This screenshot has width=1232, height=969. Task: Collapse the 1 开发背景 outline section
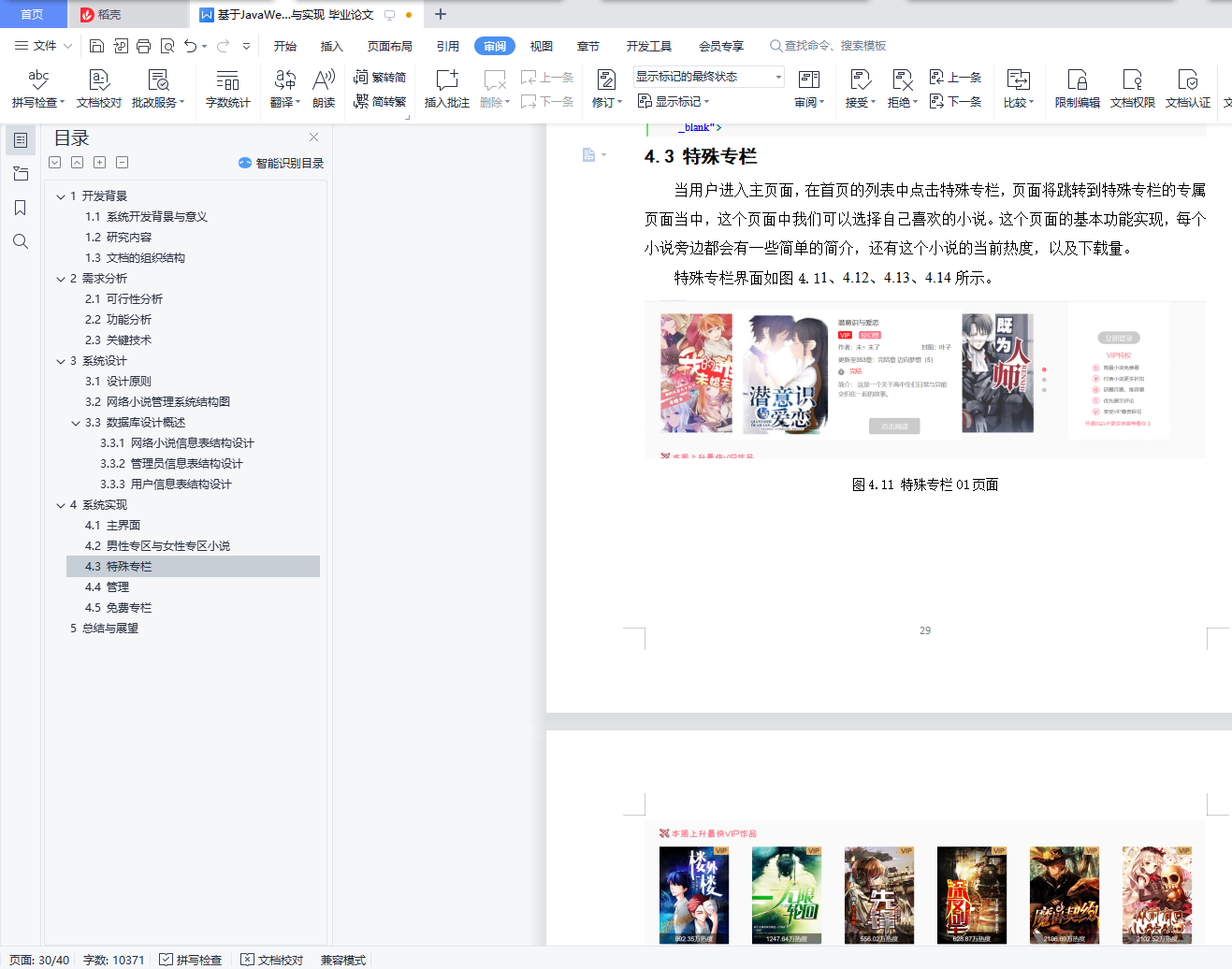click(x=61, y=196)
